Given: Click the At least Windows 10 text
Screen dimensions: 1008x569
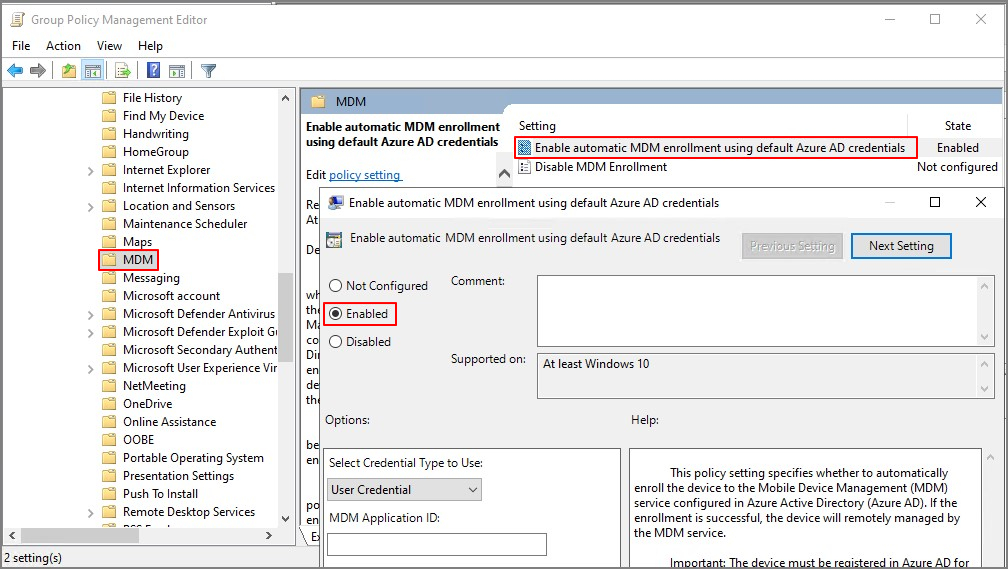Looking at the screenshot, I should coord(596,364).
